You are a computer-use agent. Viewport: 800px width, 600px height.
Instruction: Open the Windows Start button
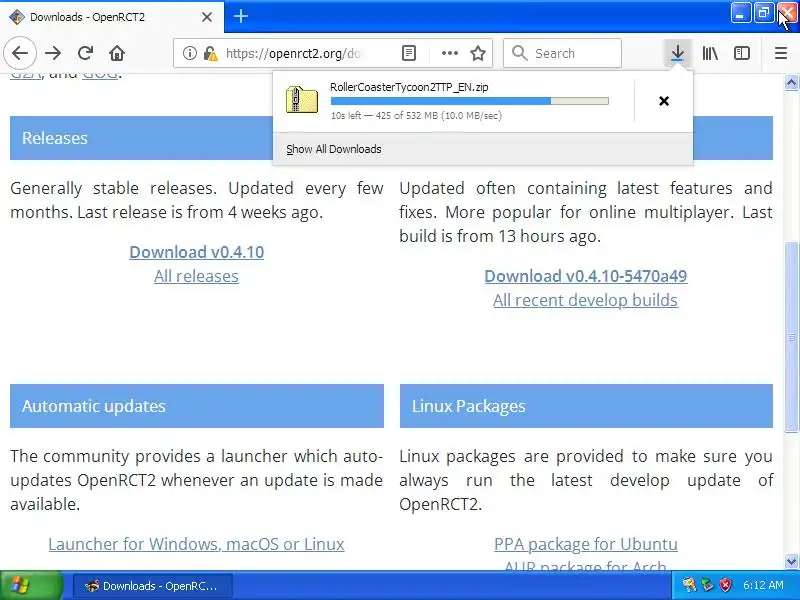pos(31,585)
